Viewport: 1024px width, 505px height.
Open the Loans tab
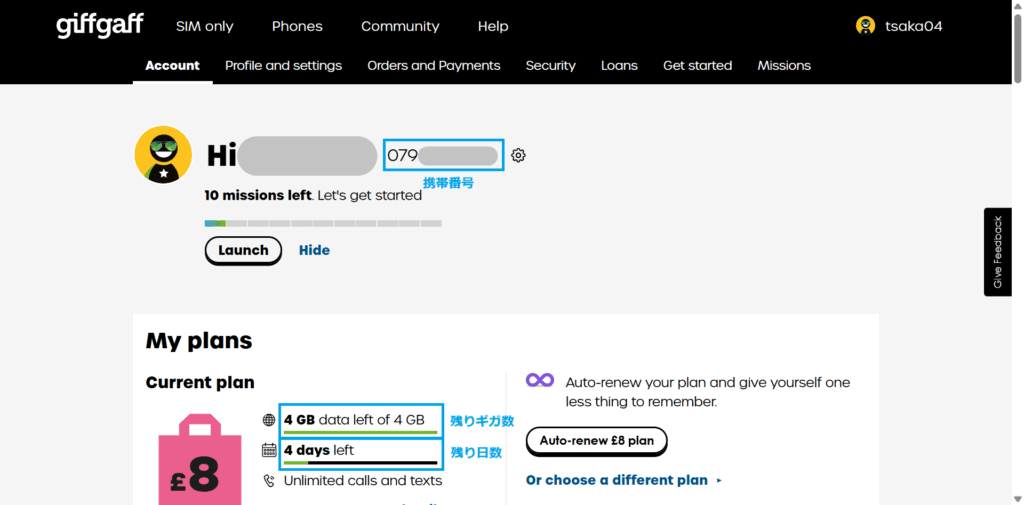coord(619,65)
